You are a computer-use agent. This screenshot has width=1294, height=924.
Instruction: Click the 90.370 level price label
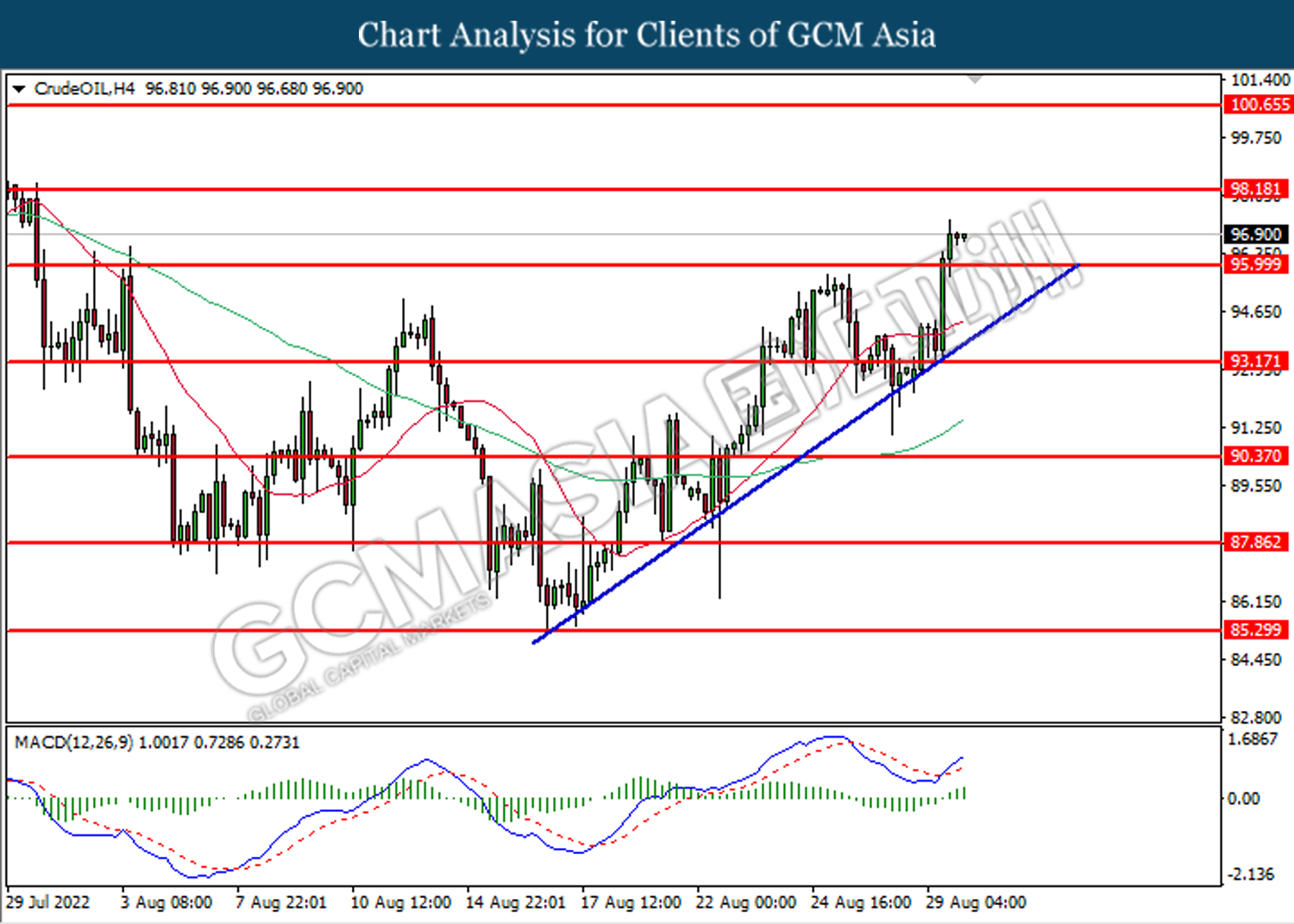tap(1256, 456)
